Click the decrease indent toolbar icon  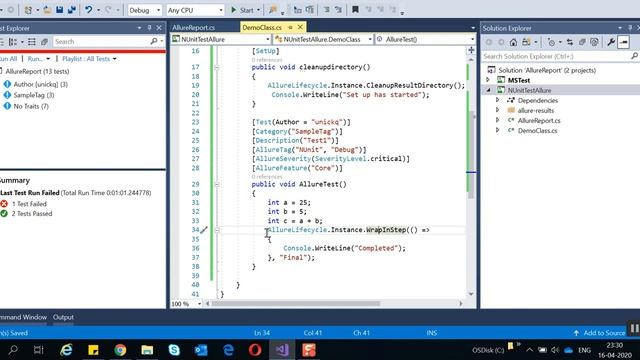point(327,10)
